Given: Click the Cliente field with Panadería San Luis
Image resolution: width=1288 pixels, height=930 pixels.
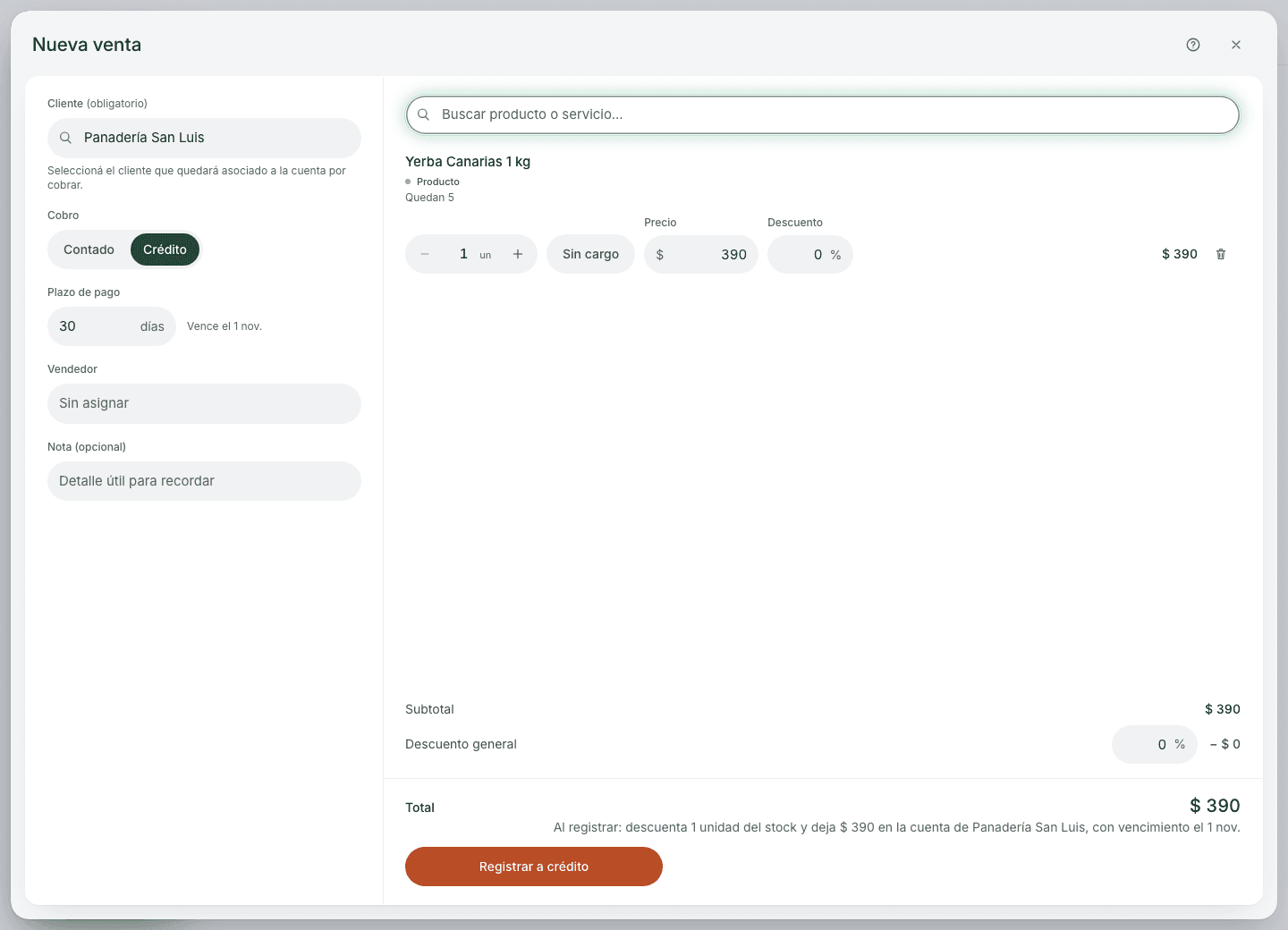Looking at the screenshot, I should [x=204, y=138].
